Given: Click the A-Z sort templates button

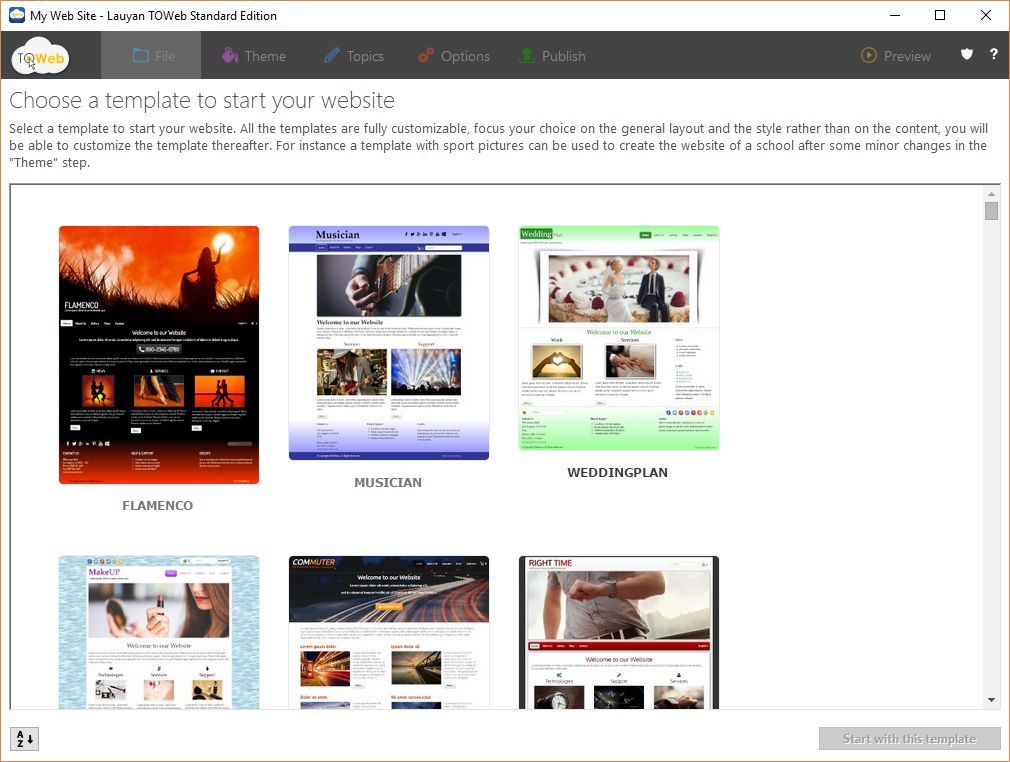Looking at the screenshot, I should pyautogui.click(x=24, y=738).
